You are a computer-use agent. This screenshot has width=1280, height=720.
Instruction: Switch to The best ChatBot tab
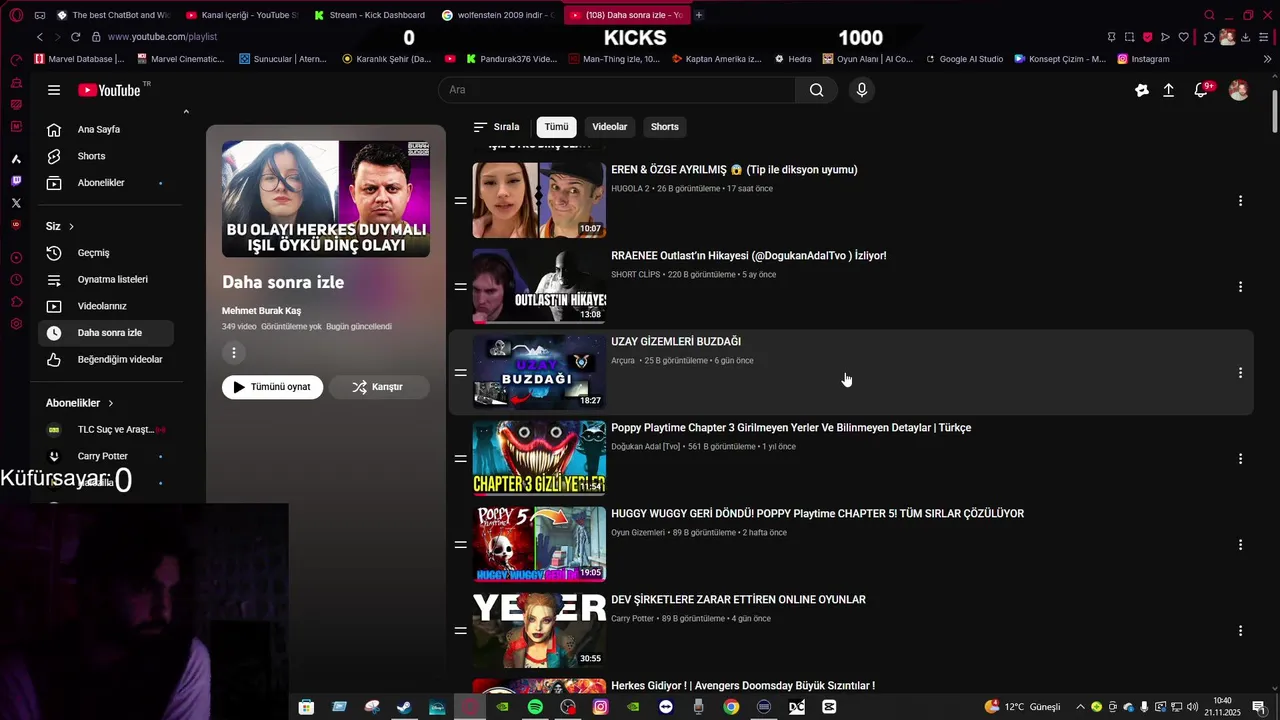point(112,15)
